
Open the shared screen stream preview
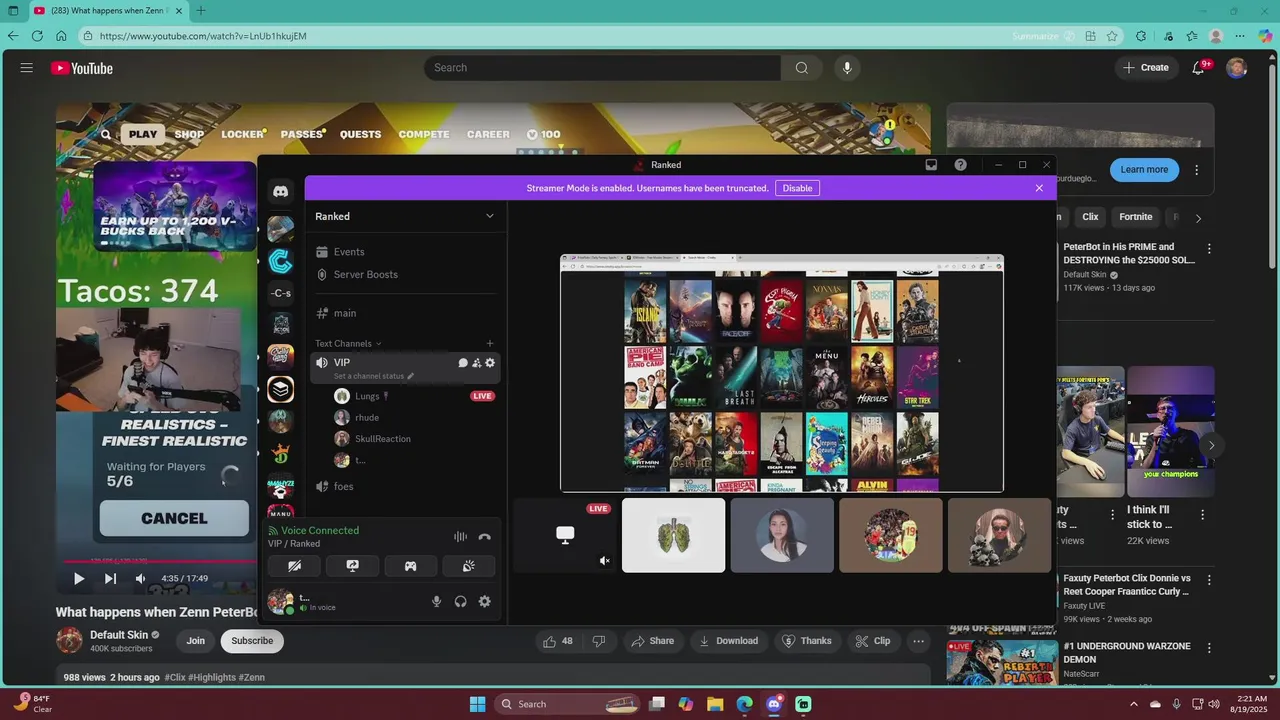pos(782,373)
